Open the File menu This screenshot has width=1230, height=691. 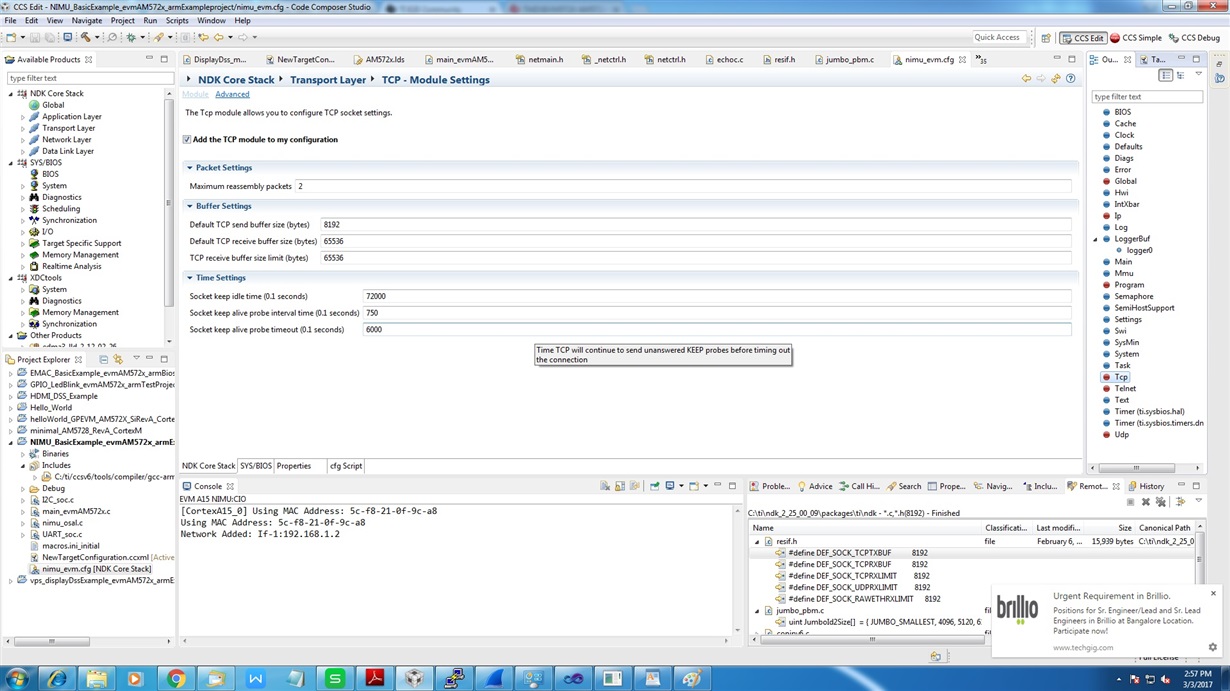10,20
